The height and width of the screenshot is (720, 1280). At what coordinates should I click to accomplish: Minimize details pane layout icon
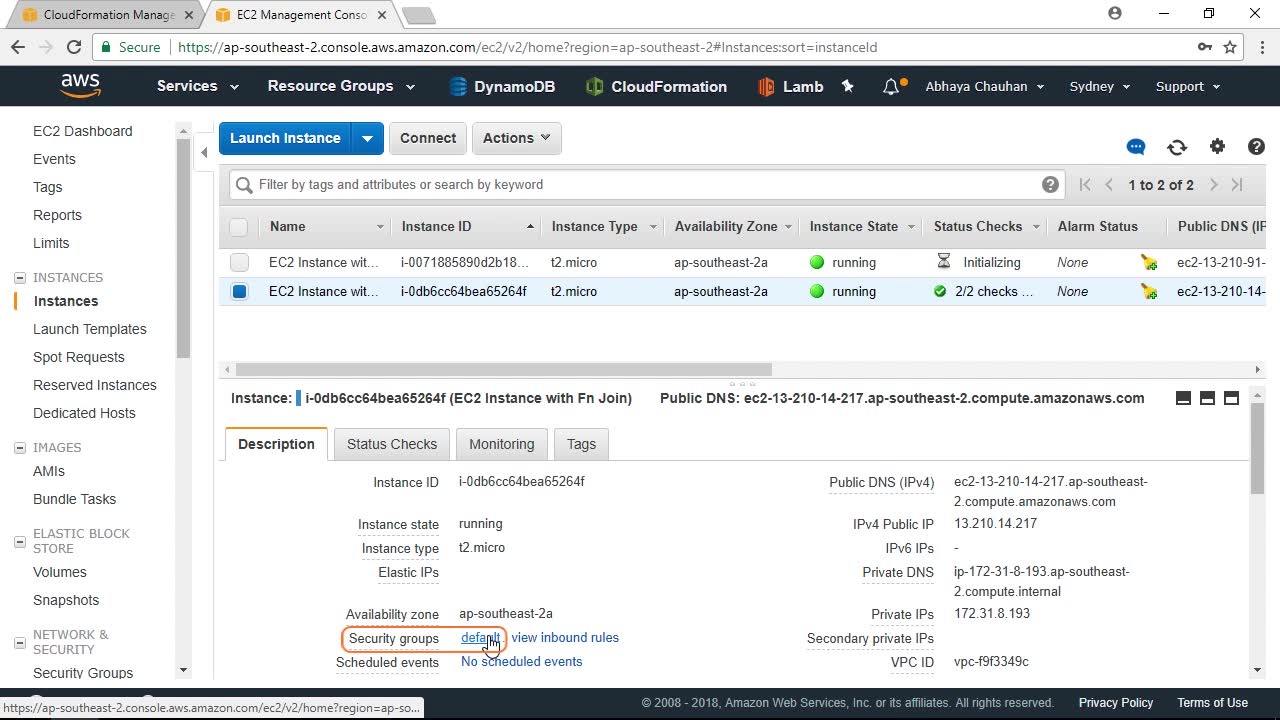pos(1183,398)
